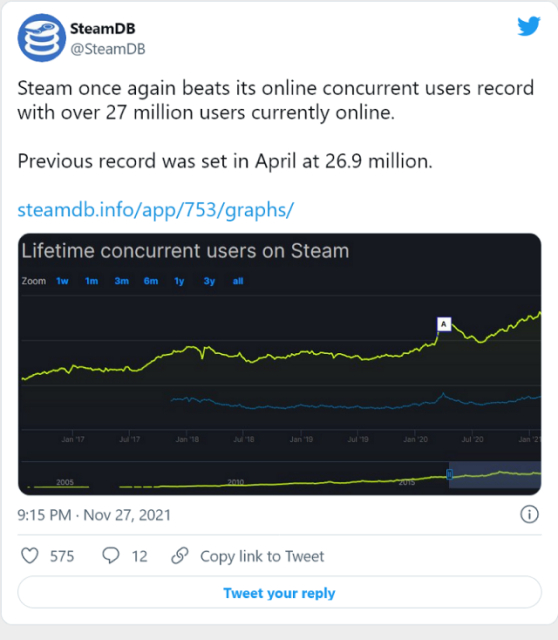Click the 'Tweet your reply' button
This screenshot has width=558, height=640.
pyautogui.click(x=279, y=592)
